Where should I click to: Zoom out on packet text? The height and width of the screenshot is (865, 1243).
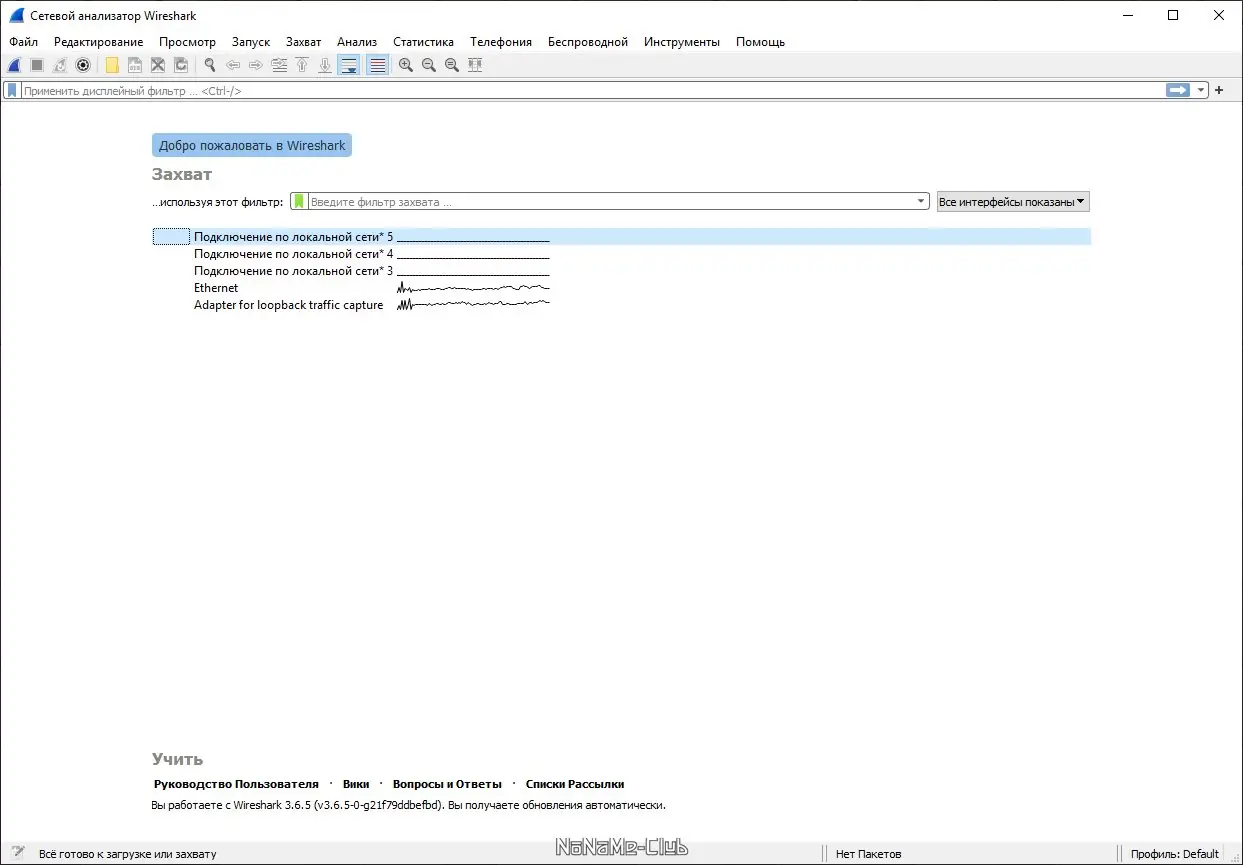[429, 65]
